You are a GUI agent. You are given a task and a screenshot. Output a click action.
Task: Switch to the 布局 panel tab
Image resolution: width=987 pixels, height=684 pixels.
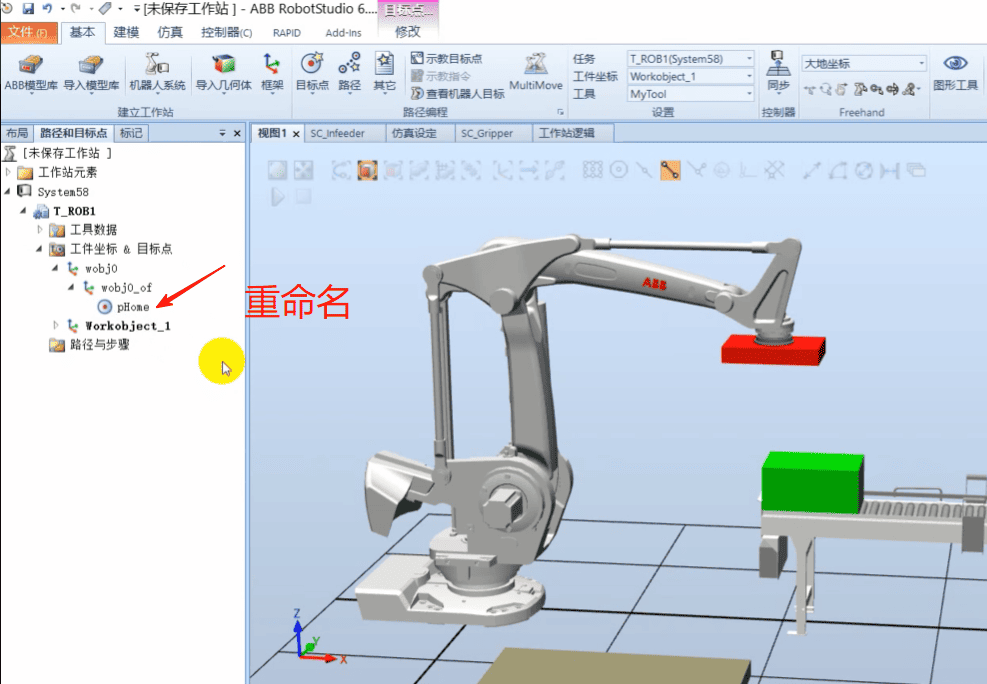coord(17,133)
